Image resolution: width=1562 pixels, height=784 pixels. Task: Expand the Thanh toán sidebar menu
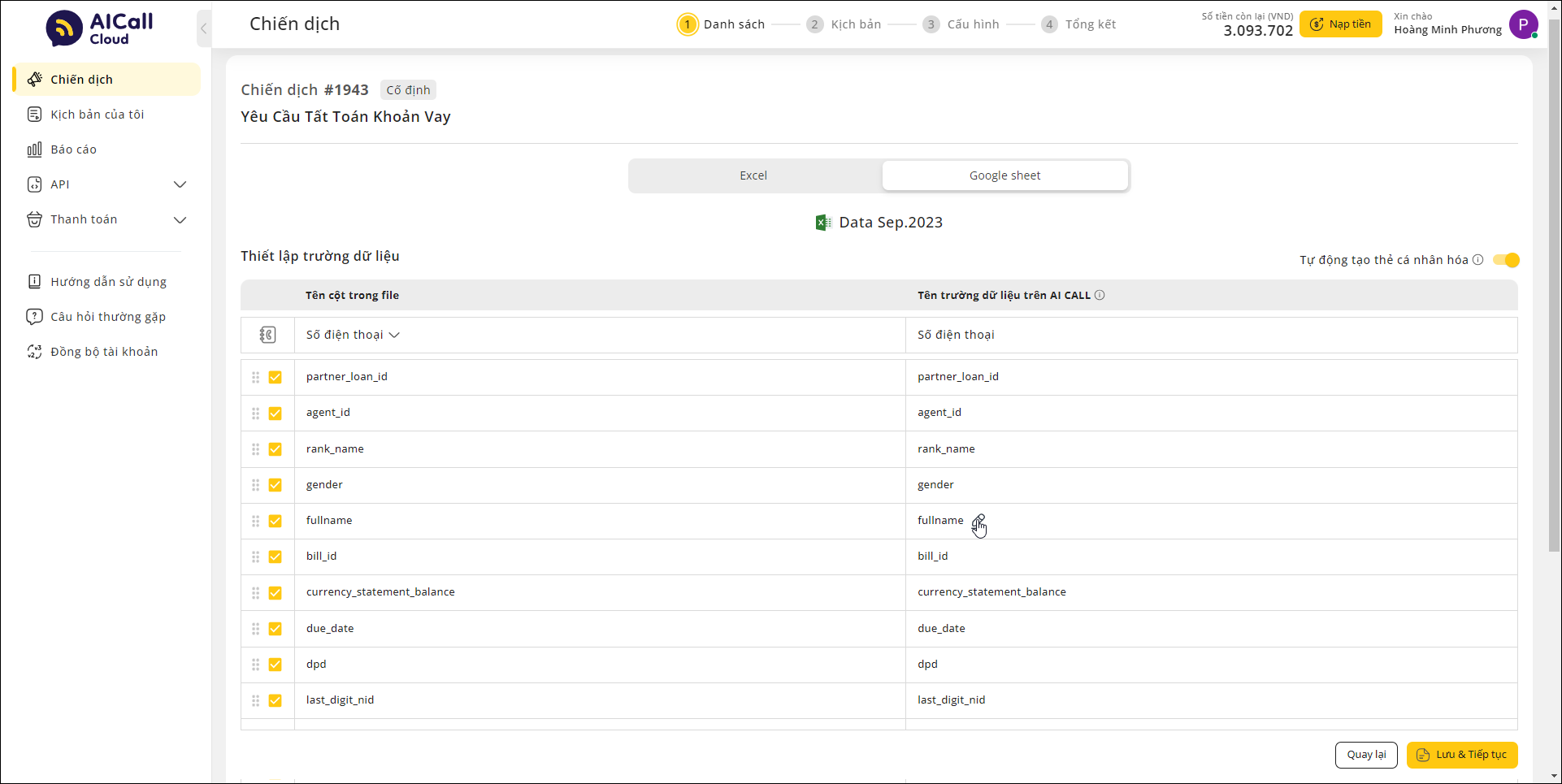point(180,219)
